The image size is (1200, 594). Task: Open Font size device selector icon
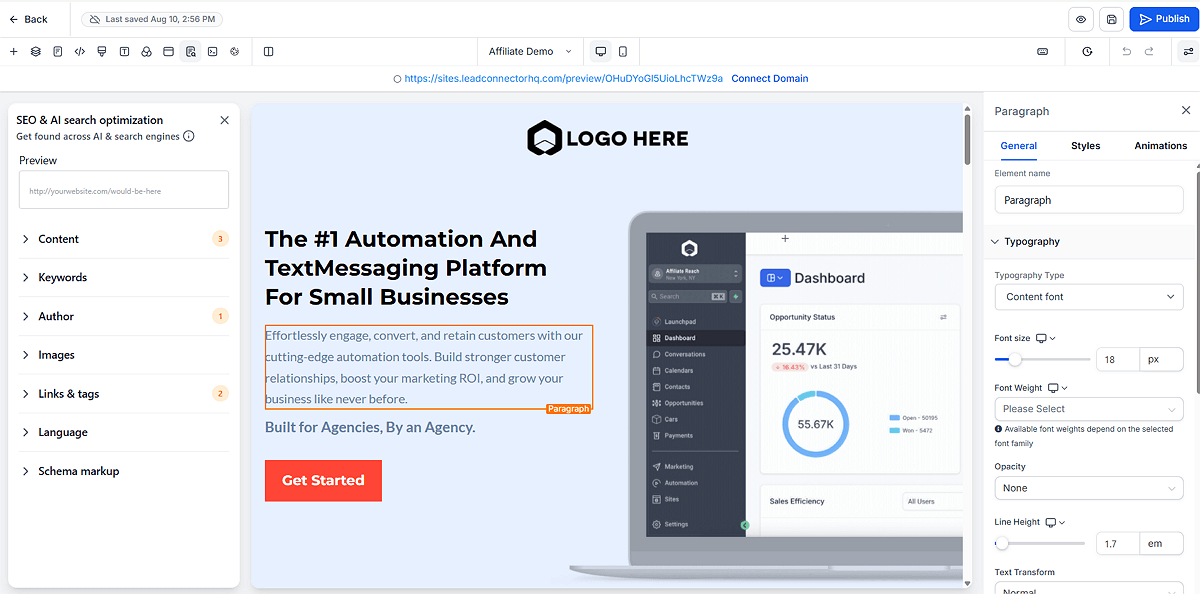pos(1045,338)
